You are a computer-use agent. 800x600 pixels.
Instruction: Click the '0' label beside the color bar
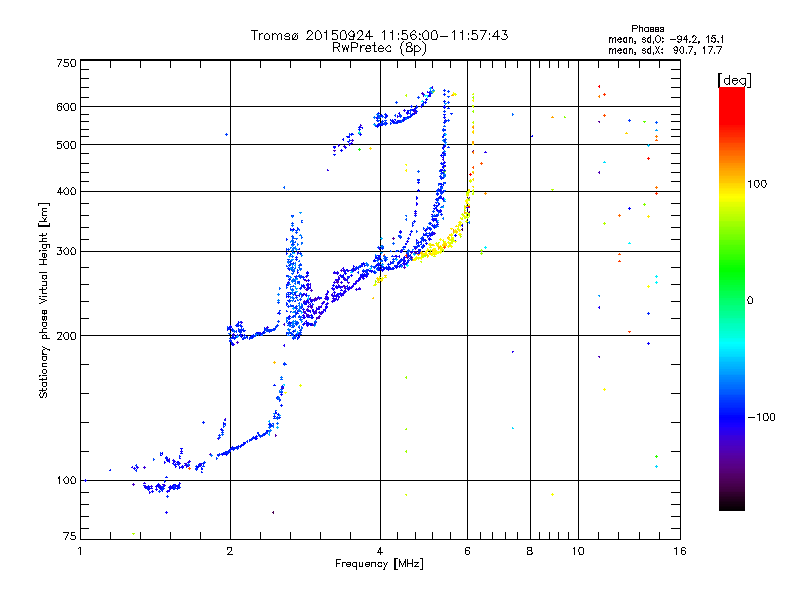(750, 301)
